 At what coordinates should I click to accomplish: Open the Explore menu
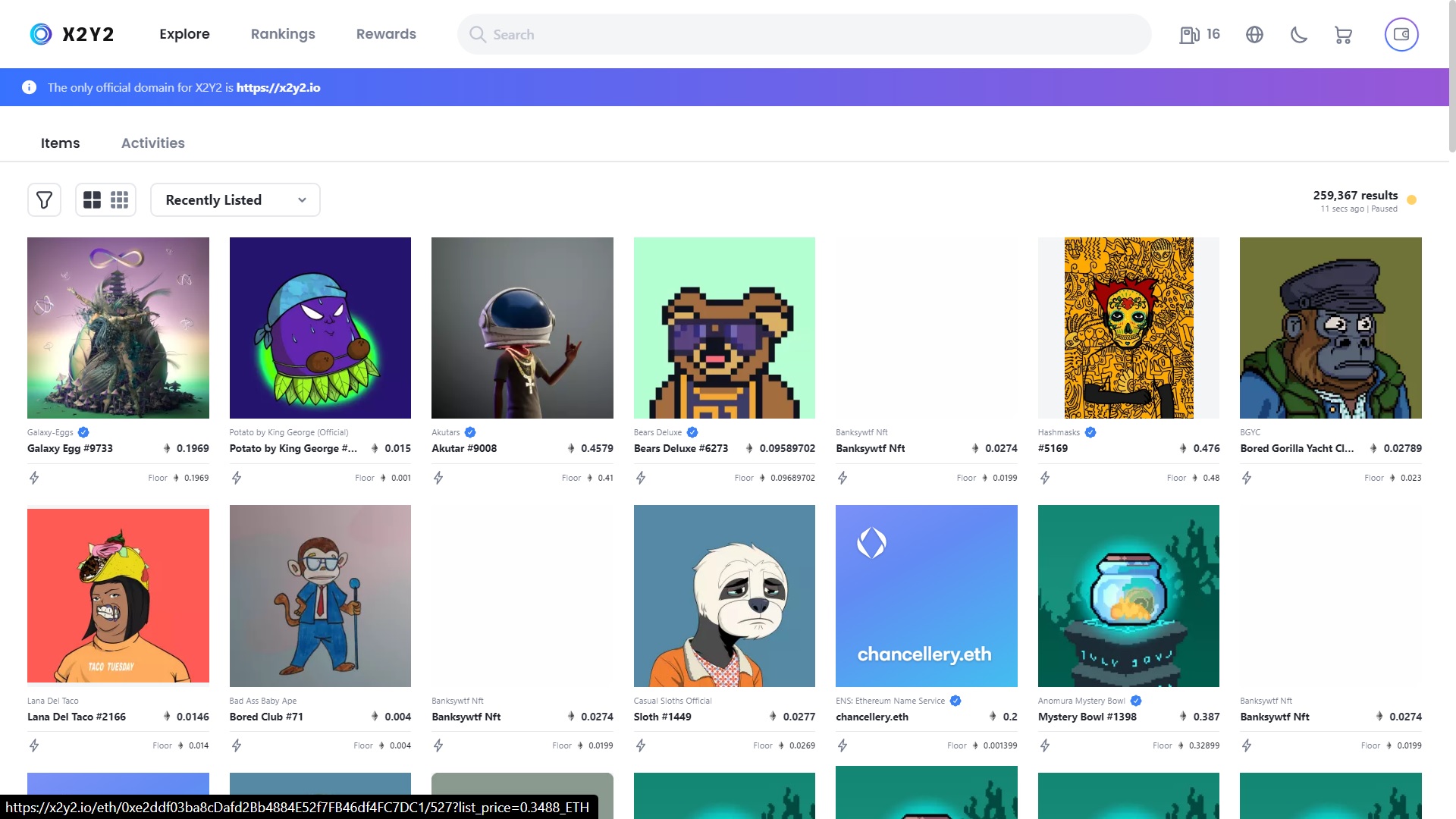[x=184, y=34]
